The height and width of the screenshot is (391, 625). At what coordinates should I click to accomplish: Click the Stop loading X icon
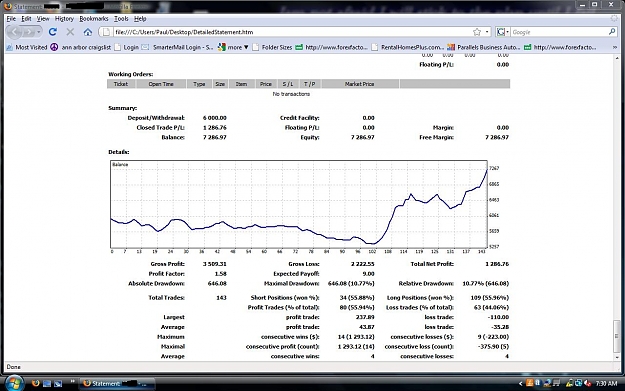[70, 32]
